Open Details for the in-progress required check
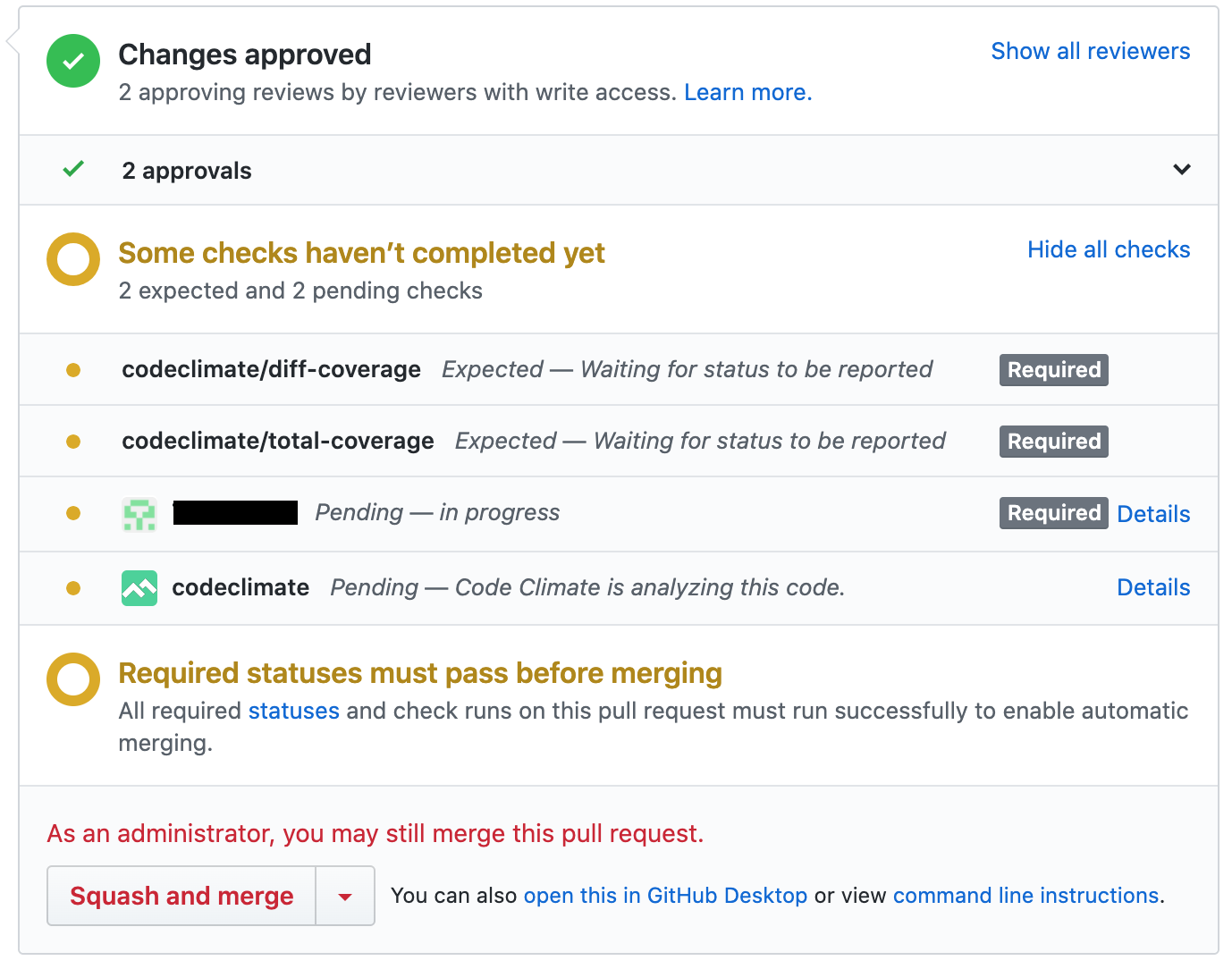1232x969 pixels. [1152, 513]
